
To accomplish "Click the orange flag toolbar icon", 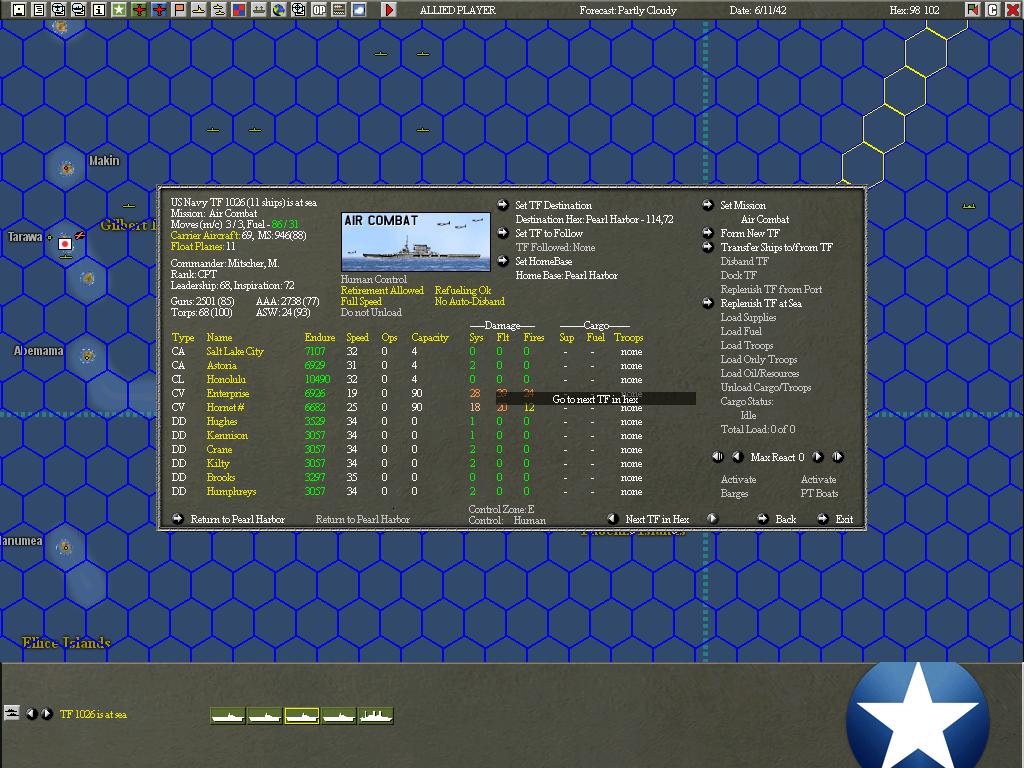I will [x=178, y=10].
